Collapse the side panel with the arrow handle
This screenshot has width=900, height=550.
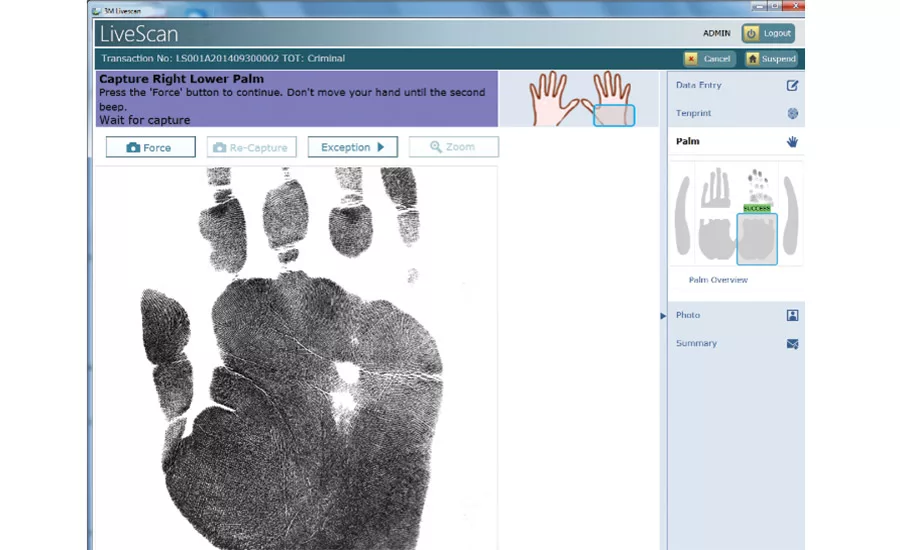(663, 316)
